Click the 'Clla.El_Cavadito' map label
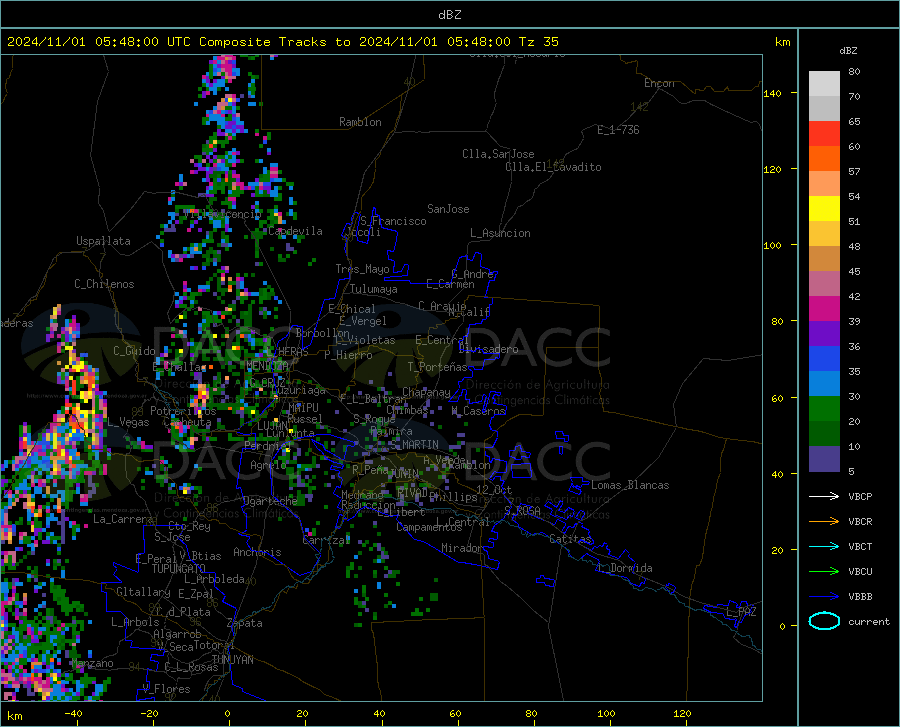Screen dimensions: 900x727 [x=553, y=167]
